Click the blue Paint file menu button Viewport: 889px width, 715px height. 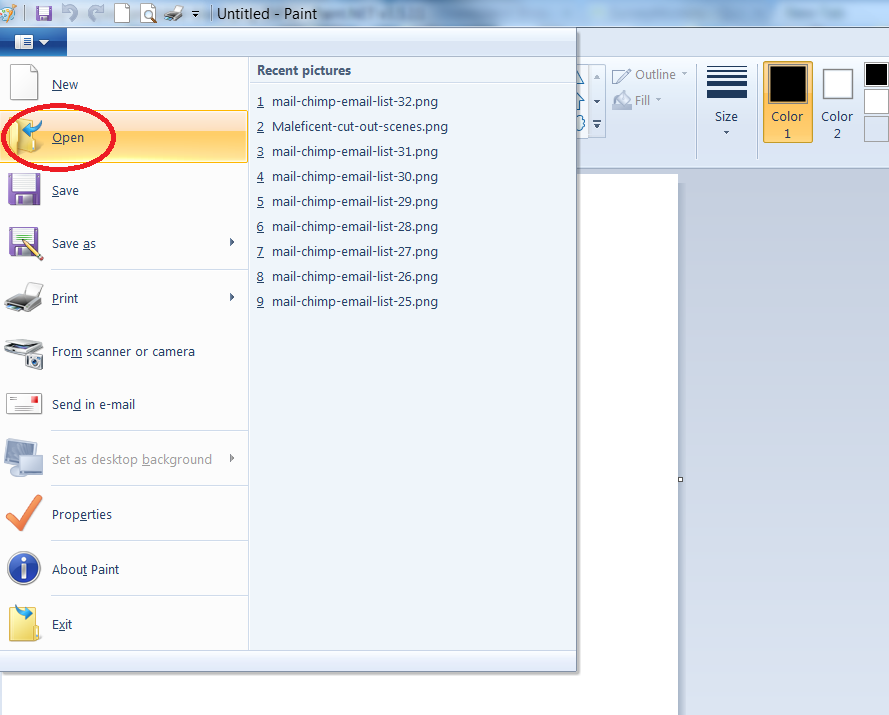pyautogui.click(x=32, y=42)
